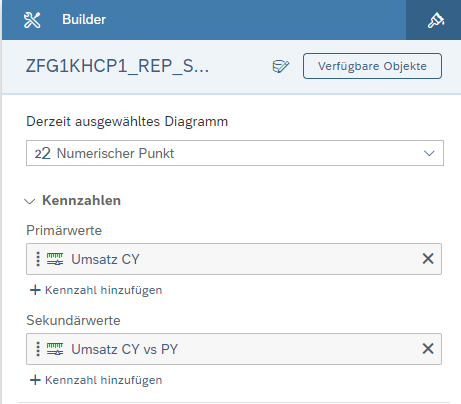Image resolution: width=461 pixels, height=404 pixels.
Task: Switch to the Styling paintbrush panel
Action: [436, 20]
